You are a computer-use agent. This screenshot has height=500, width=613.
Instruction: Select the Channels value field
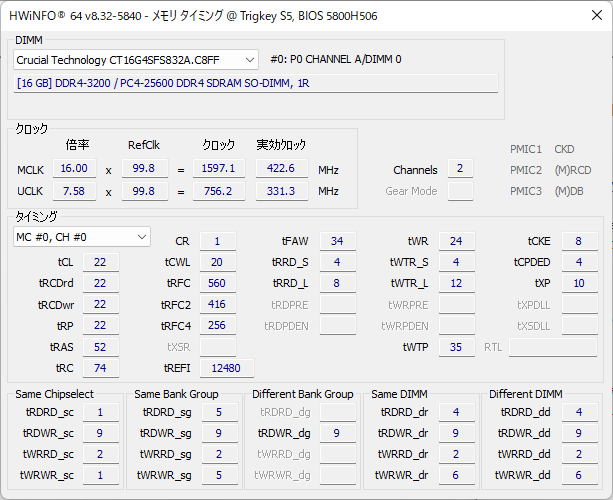(460, 169)
